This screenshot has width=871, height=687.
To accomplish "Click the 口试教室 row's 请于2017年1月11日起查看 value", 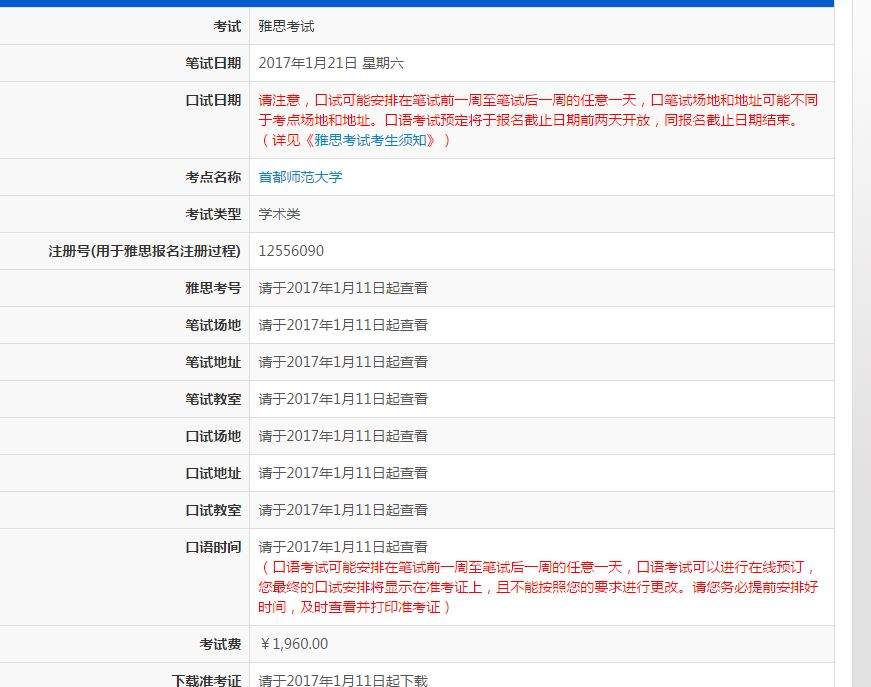I will tap(343, 510).
